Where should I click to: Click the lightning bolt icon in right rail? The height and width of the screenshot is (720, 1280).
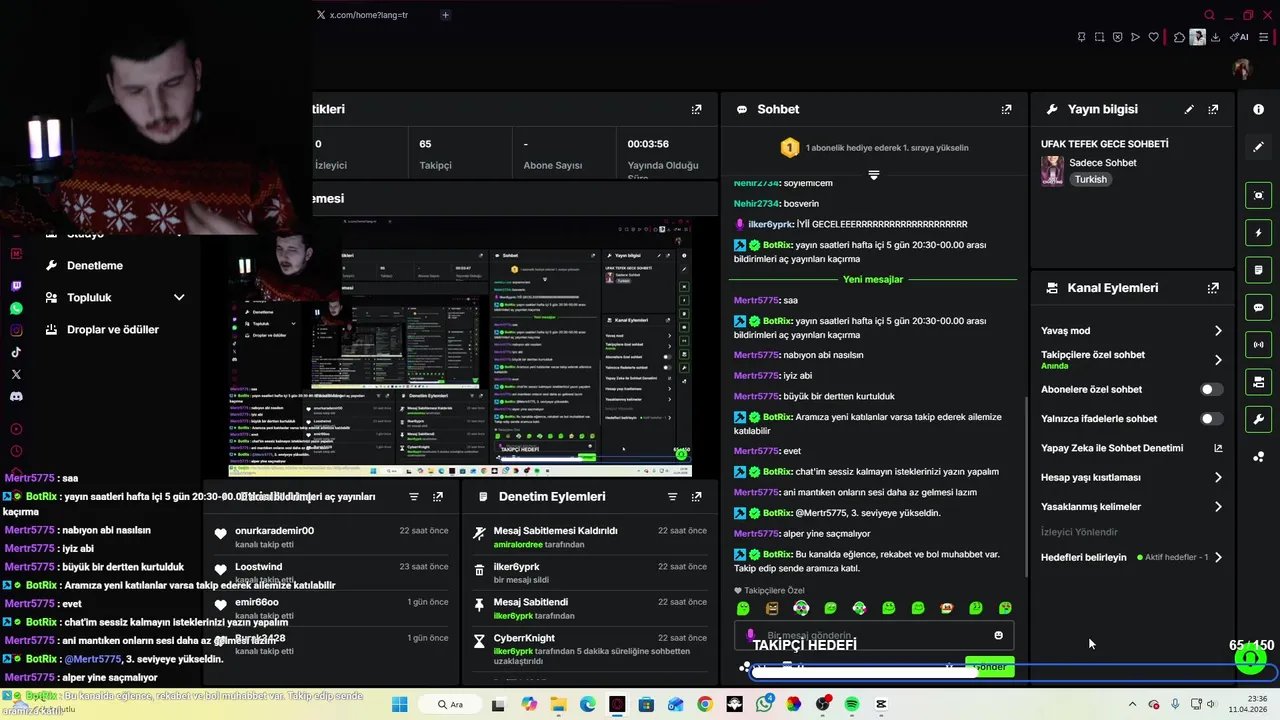(x=1259, y=233)
